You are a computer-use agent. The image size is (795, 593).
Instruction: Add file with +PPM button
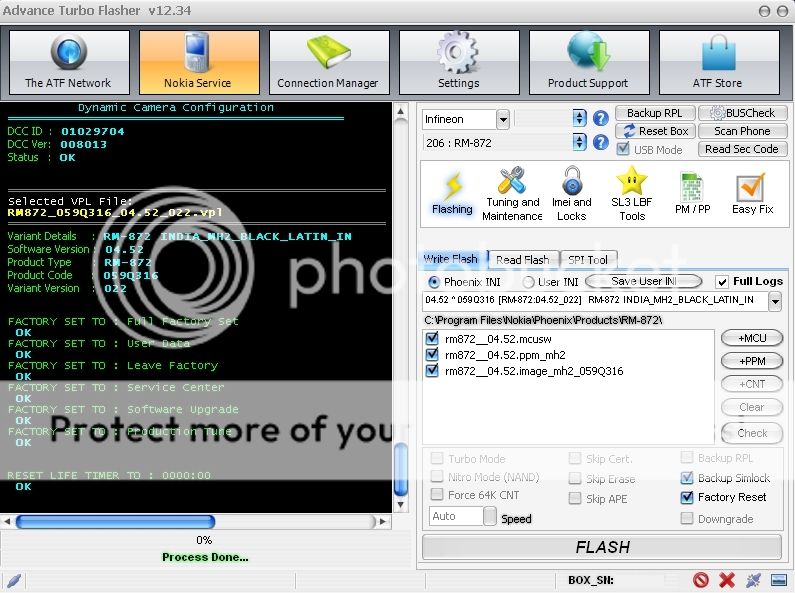click(x=752, y=361)
